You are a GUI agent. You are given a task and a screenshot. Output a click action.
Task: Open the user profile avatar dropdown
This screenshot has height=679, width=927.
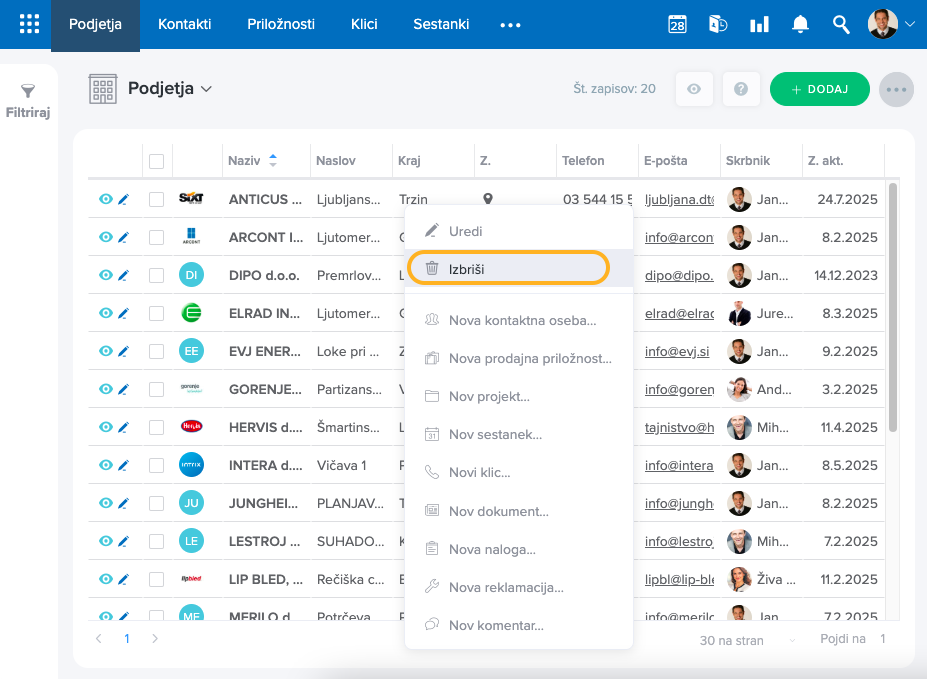point(890,24)
